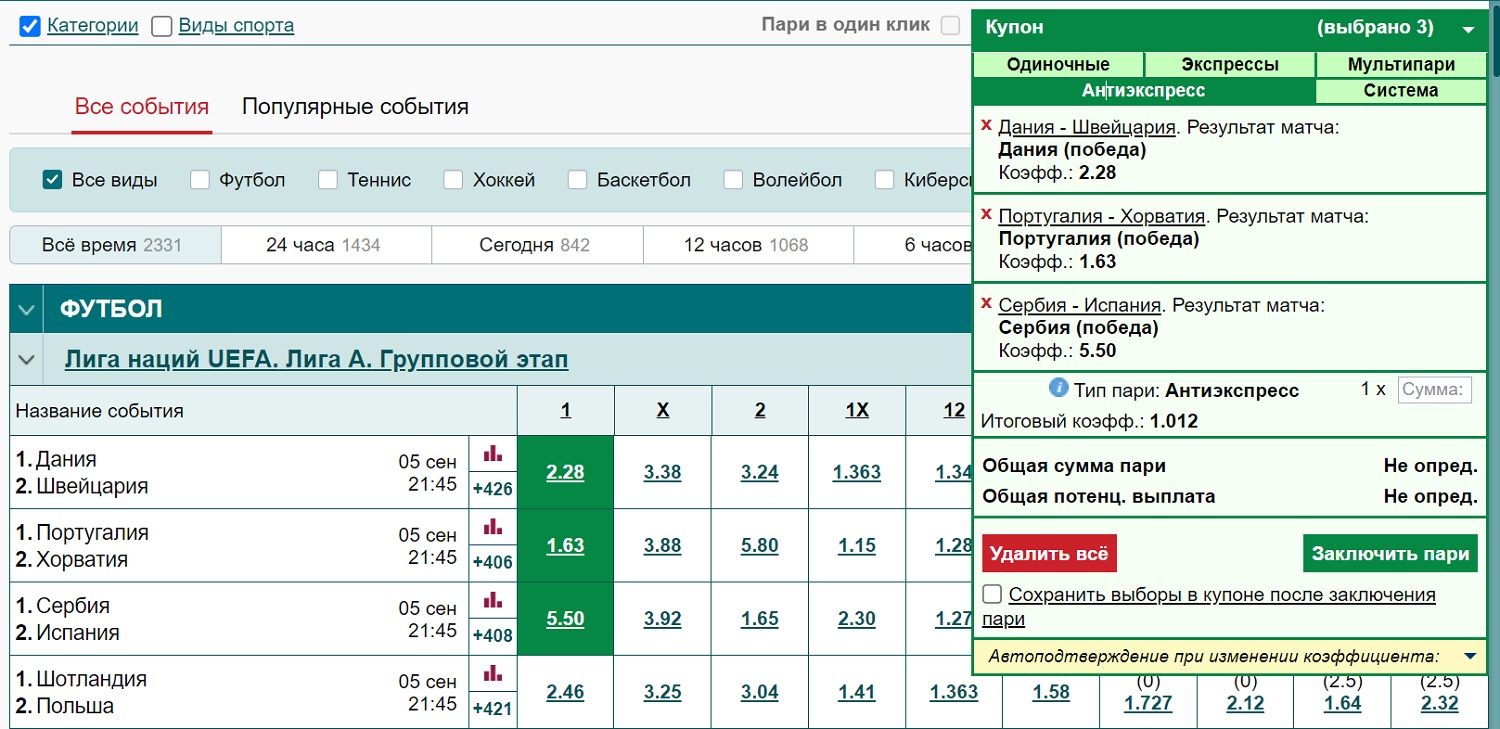Select odds 2.46 for Шотландия win
This screenshot has height=729, width=1500.
pyautogui.click(x=565, y=692)
